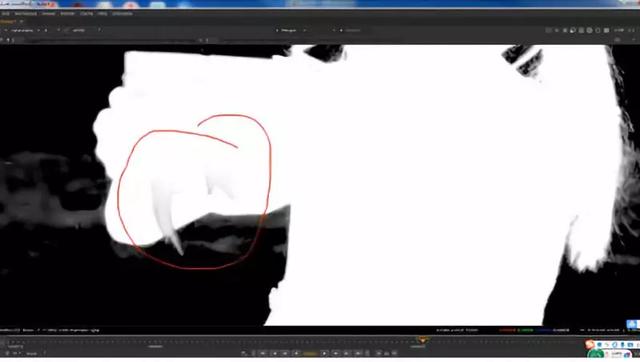This screenshot has width=640, height=362.
Task: Click the zoom level readout in the viewer's top-right toolbar
Action: [x=619, y=30]
